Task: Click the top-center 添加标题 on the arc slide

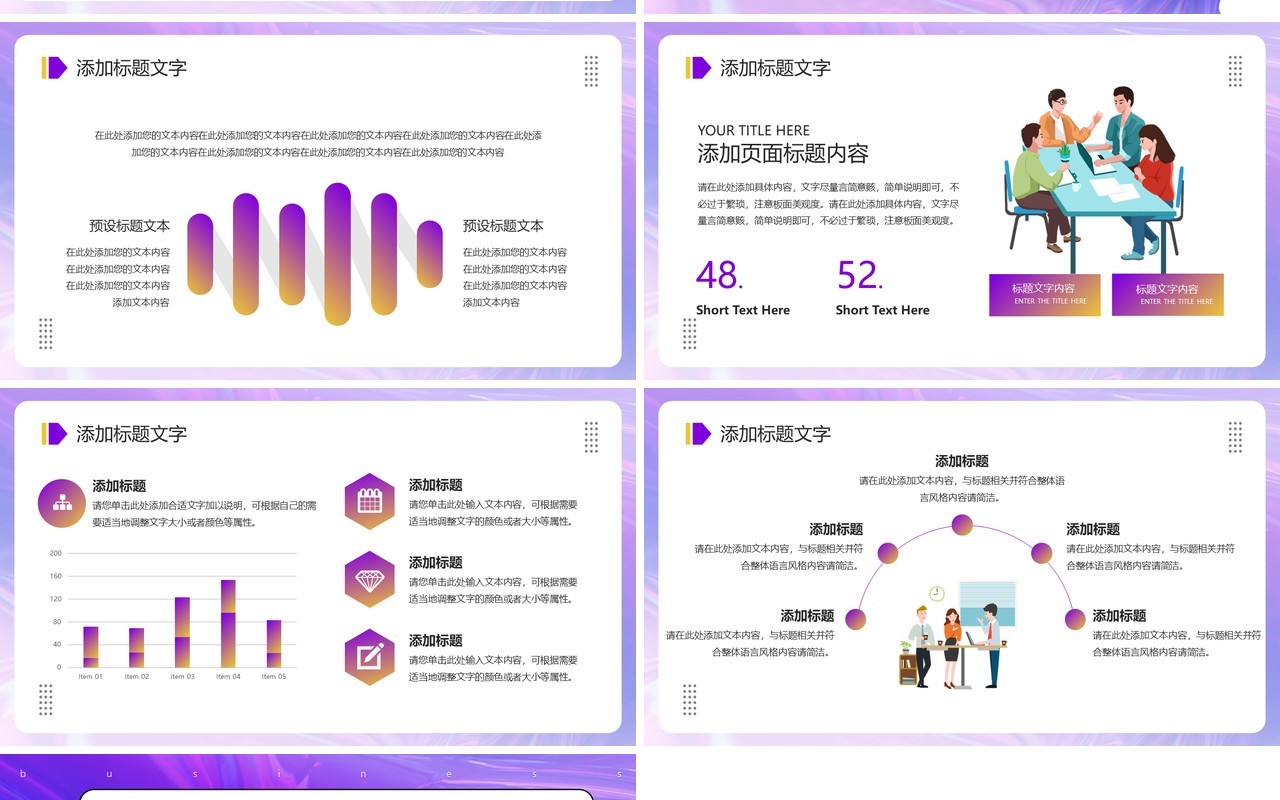Action: point(962,461)
